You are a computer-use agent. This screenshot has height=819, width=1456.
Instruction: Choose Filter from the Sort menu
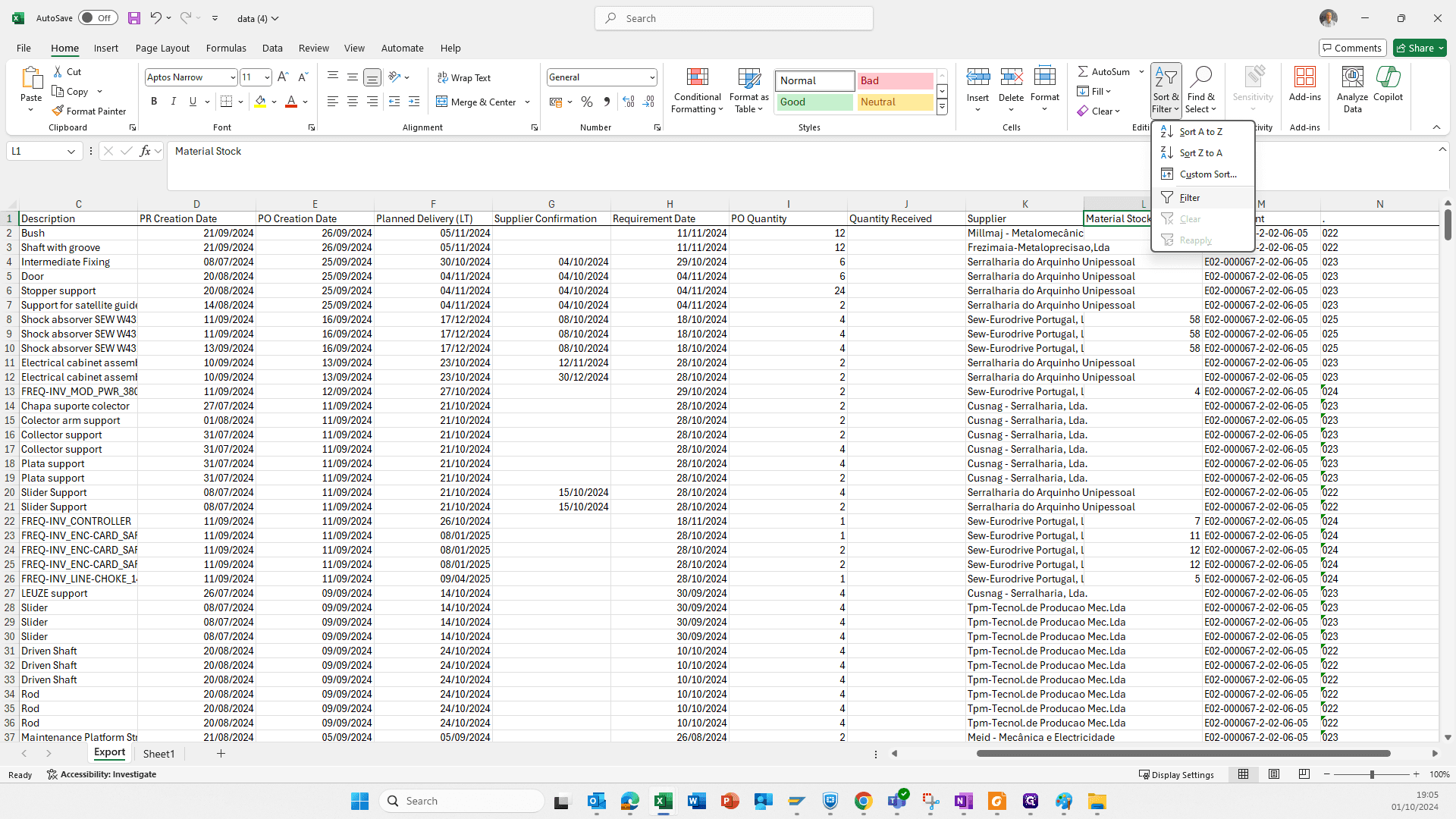[1189, 198]
